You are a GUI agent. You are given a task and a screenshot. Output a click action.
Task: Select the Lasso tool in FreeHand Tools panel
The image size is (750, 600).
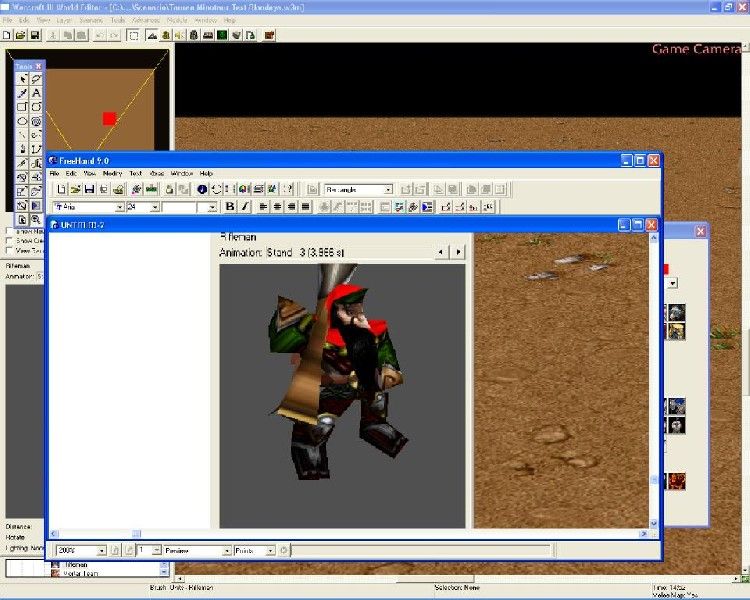36,79
